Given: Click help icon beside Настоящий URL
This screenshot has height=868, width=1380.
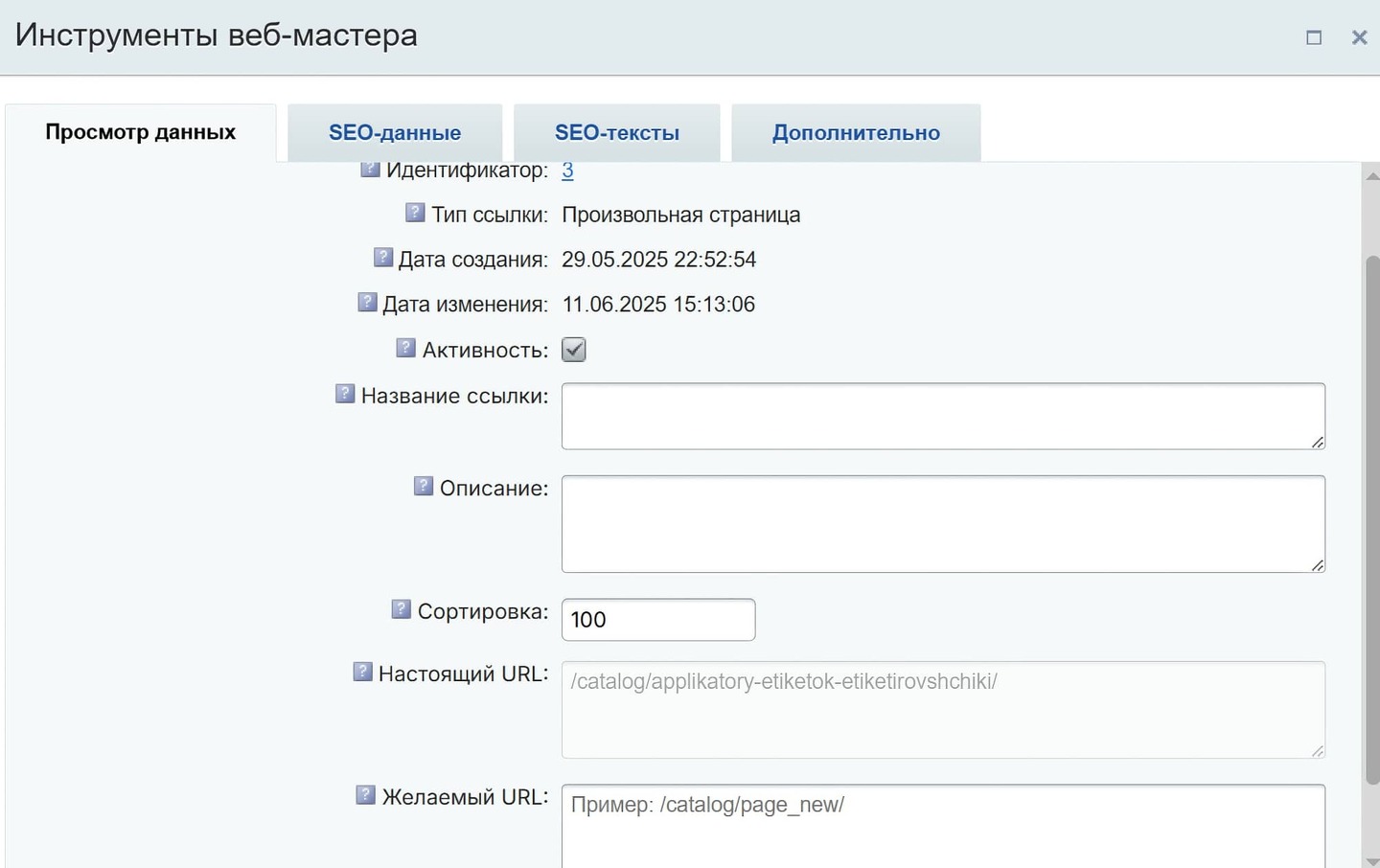Looking at the screenshot, I should pos(362,673).
